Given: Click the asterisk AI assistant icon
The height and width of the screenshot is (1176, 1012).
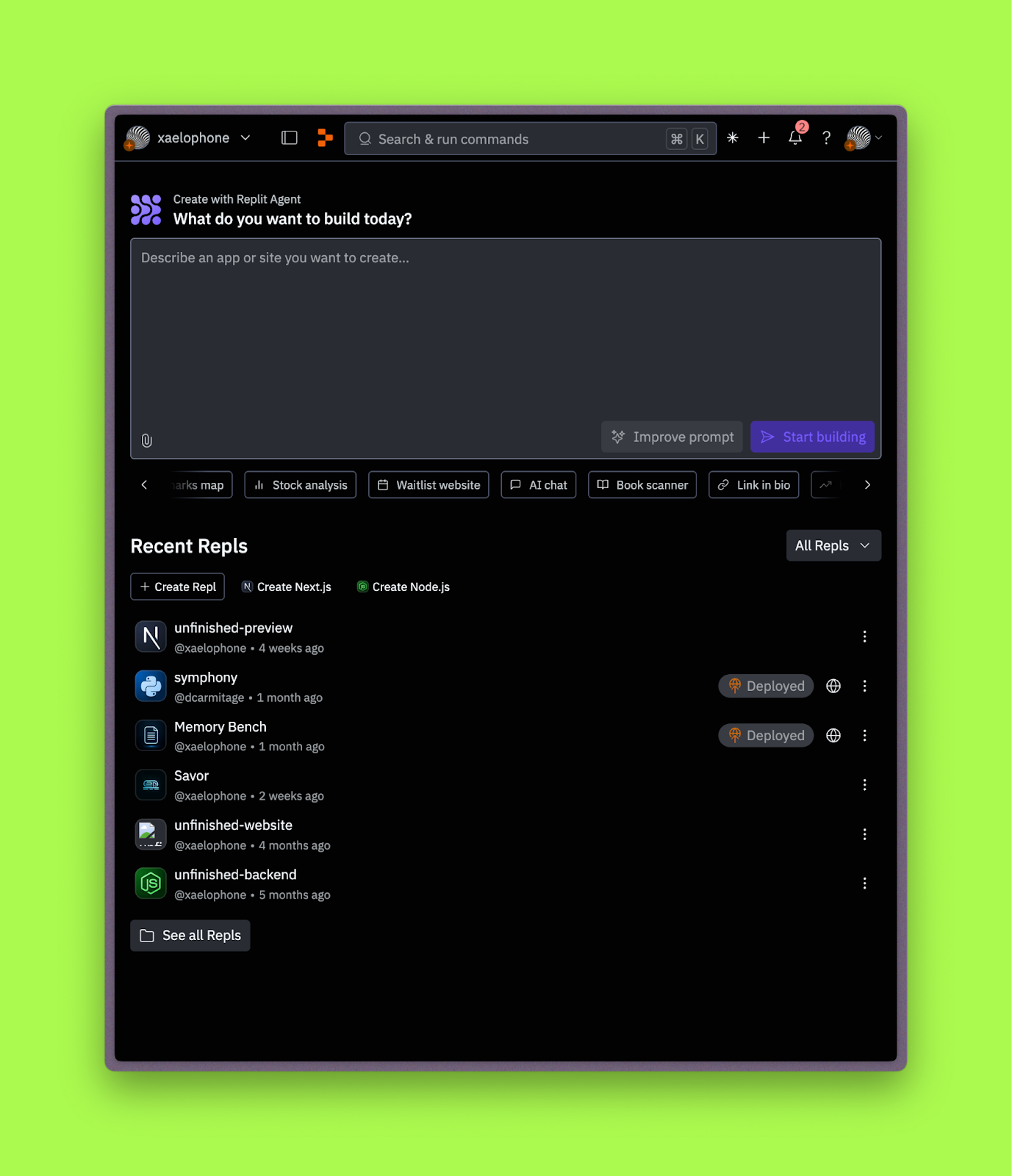Looking at the screenshot, I should [733, 138].
